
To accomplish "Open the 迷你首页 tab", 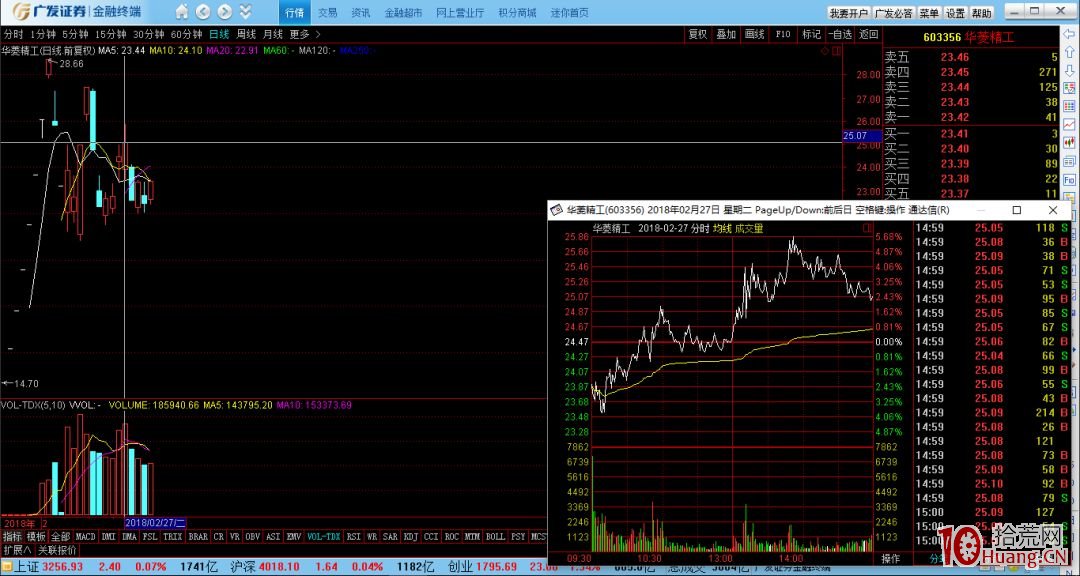I will pos(570,12).
